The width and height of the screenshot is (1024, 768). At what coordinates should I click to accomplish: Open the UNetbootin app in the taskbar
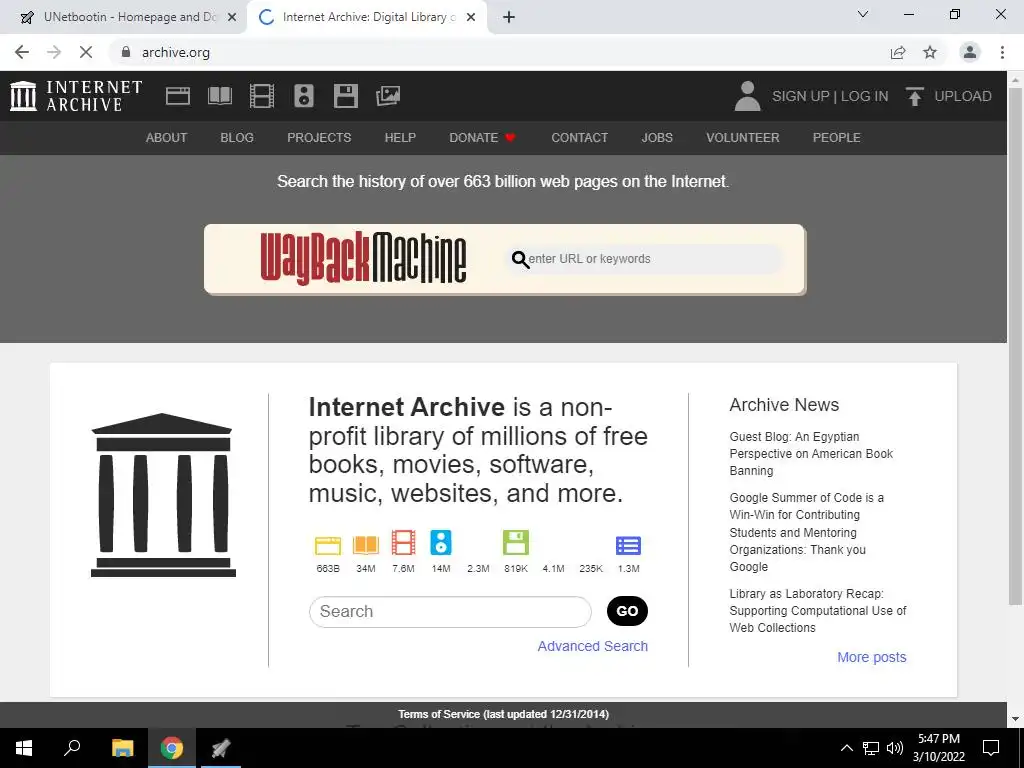point(221,748)
